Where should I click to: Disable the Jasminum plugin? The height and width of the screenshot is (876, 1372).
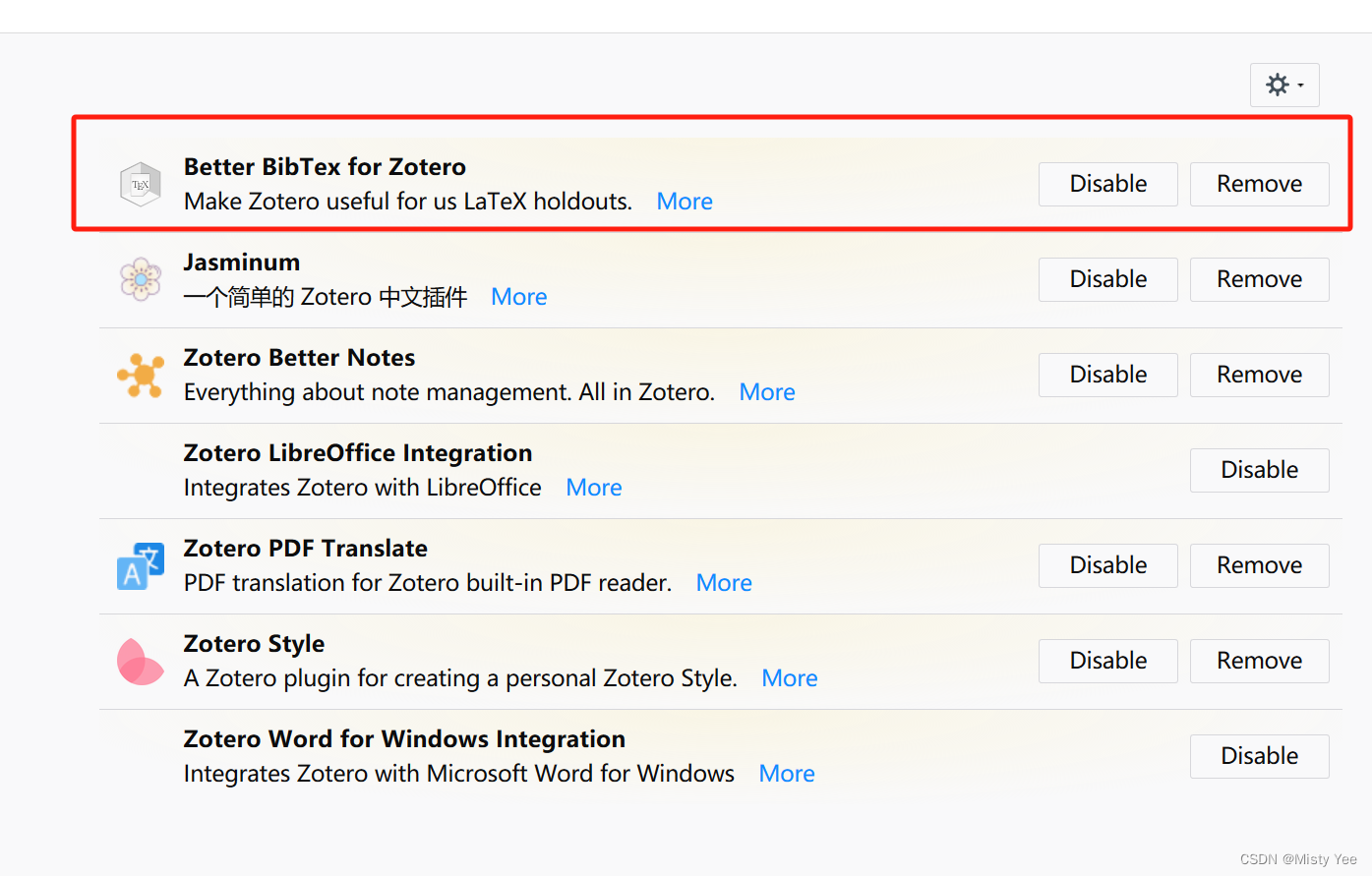(x=1107, y=279)
